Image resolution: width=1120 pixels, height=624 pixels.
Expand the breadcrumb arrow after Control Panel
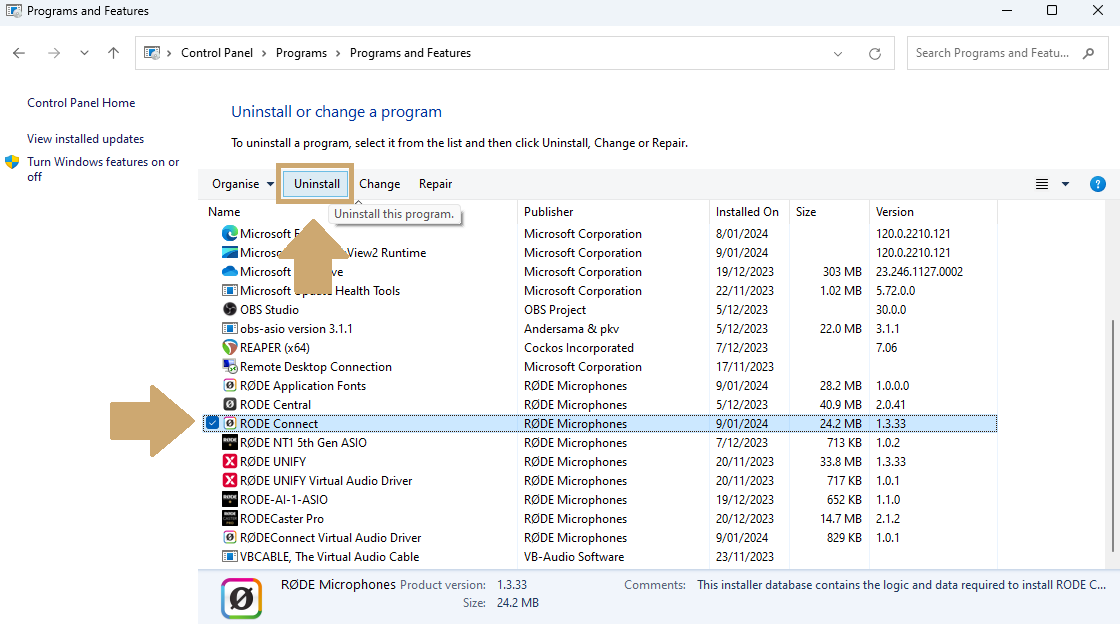point(264,53)
